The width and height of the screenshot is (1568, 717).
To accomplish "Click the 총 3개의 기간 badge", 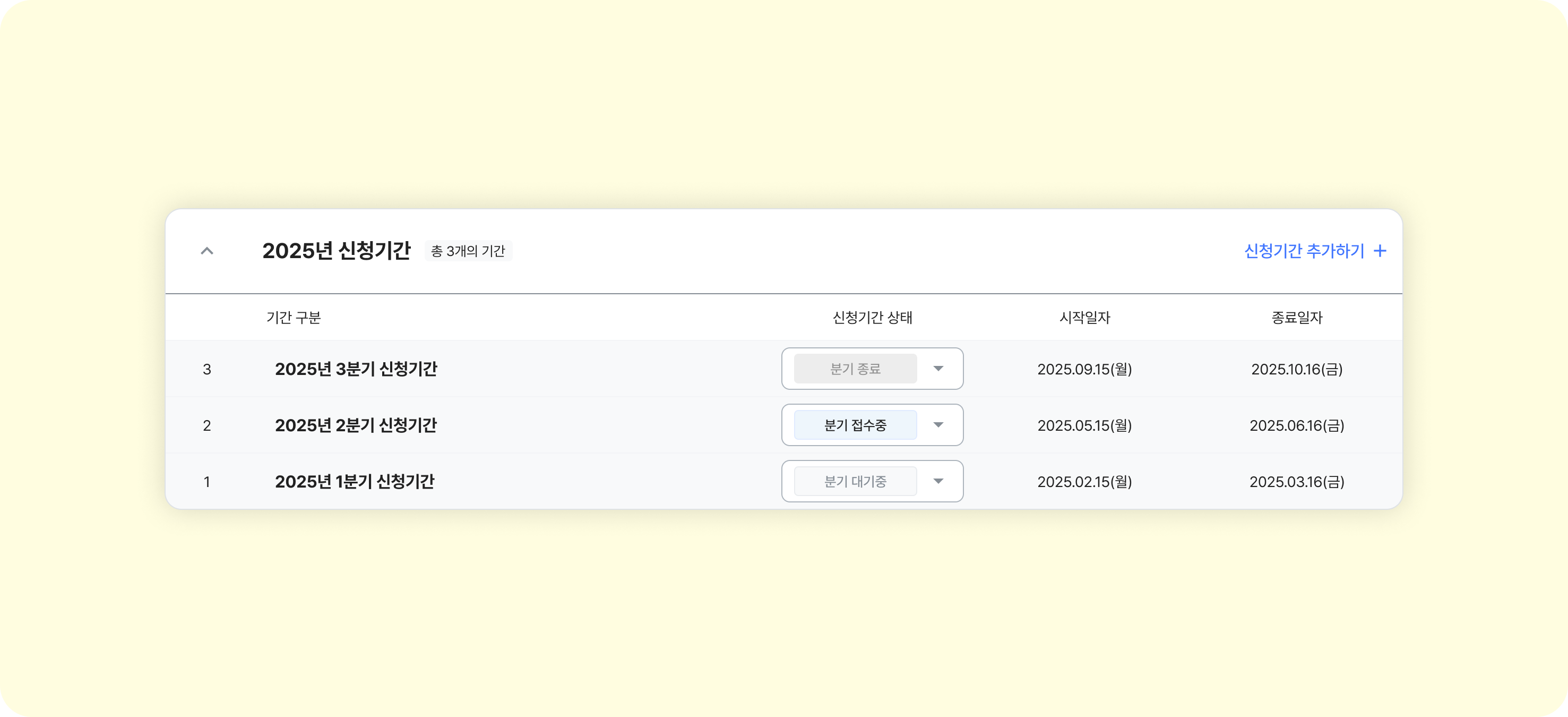I will [x=468, y=251].
